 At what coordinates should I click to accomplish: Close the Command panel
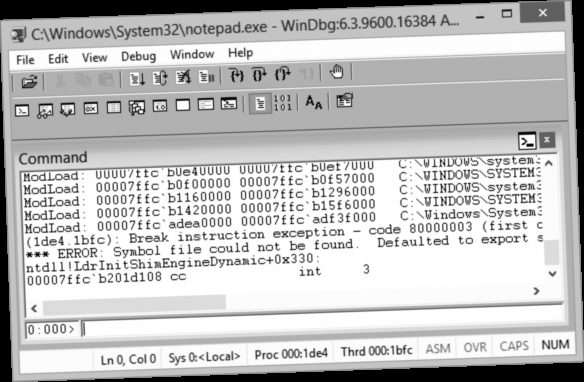click(547, 140)
